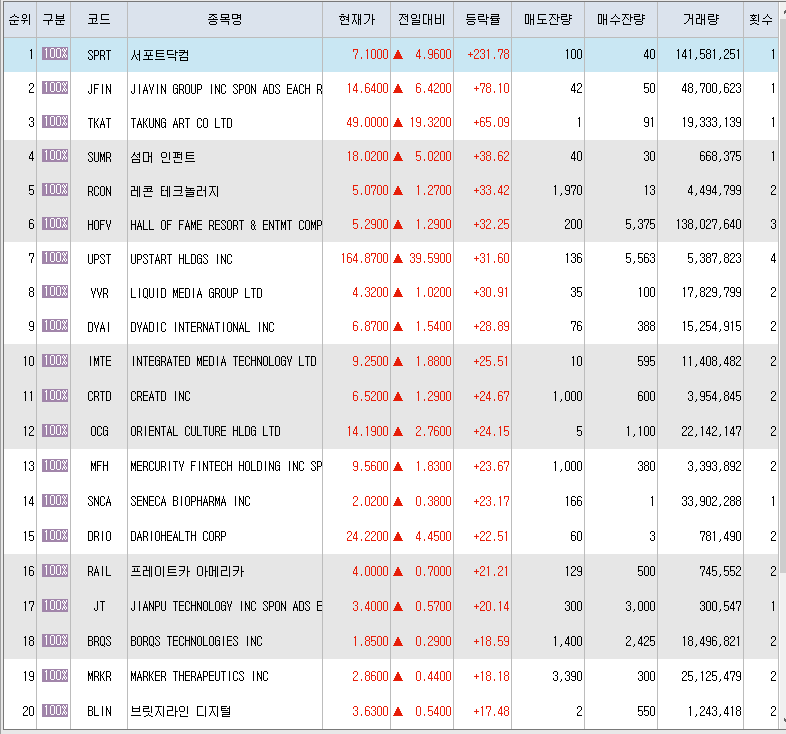Click the 100% badge in SUMR row
This screenshot has width=786, height=734.
pos(55,156)
